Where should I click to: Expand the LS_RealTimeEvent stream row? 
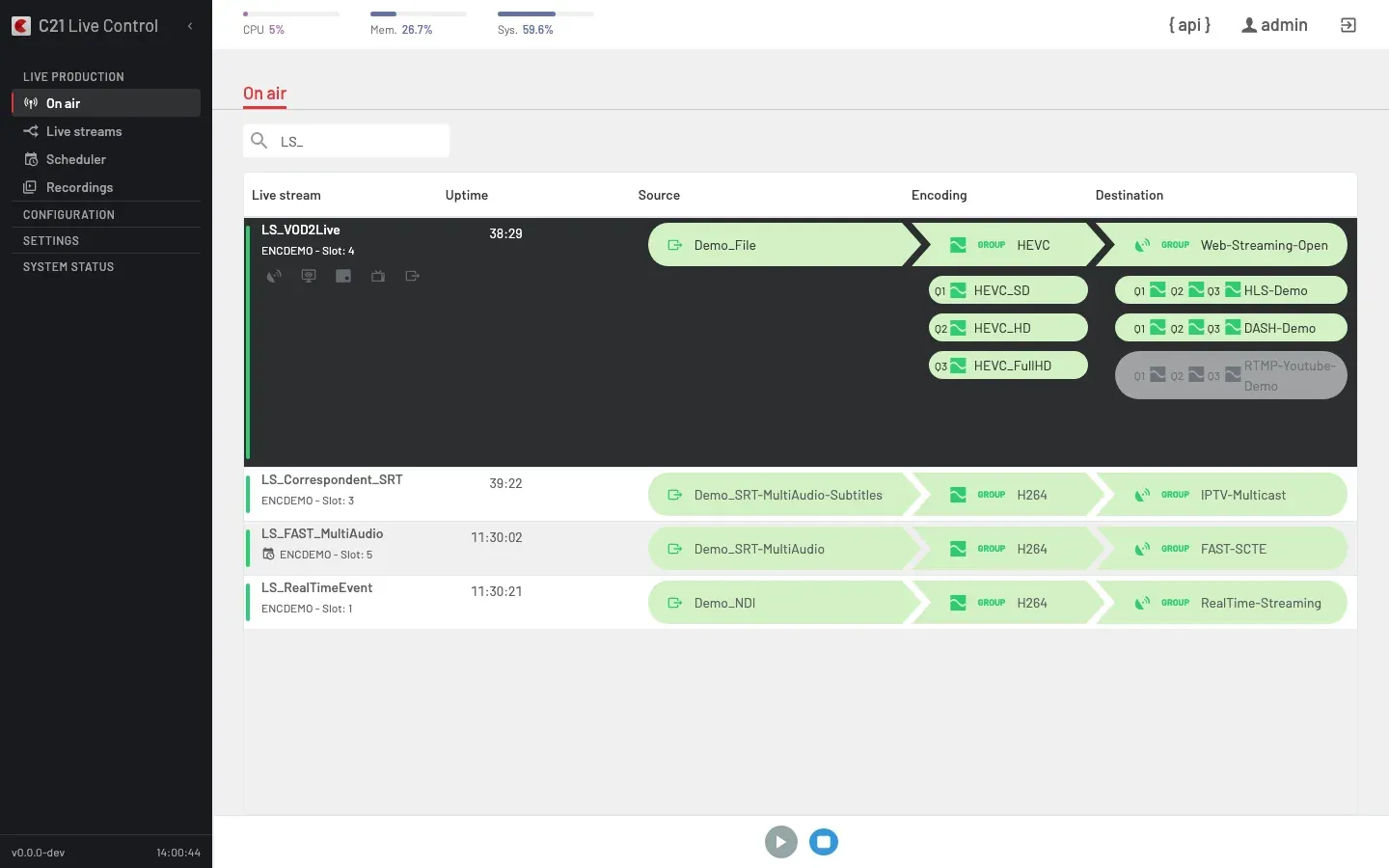coord(801,602)
